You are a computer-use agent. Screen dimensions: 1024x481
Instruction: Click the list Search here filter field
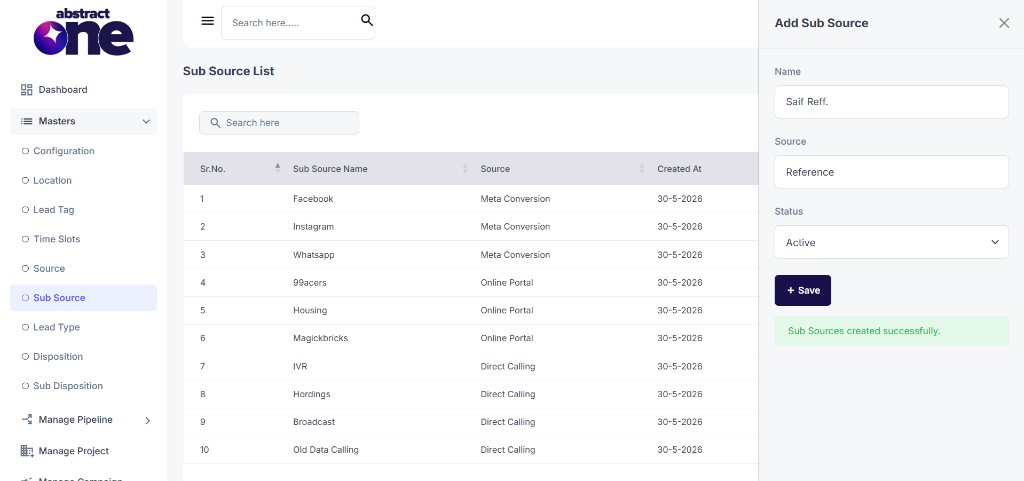pos(279,123)
